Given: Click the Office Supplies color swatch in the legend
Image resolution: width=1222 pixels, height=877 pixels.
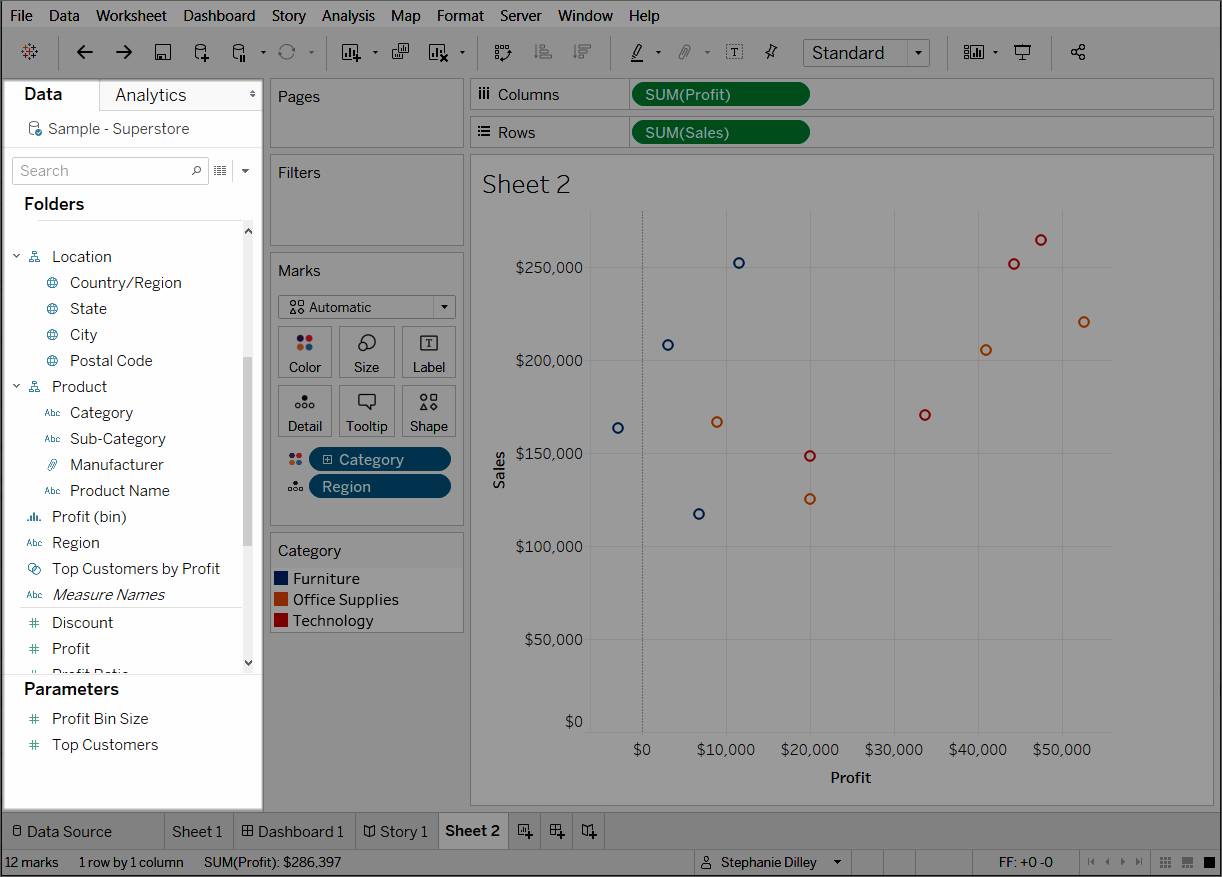Looking at the screenshot, I should coord(283,599).
